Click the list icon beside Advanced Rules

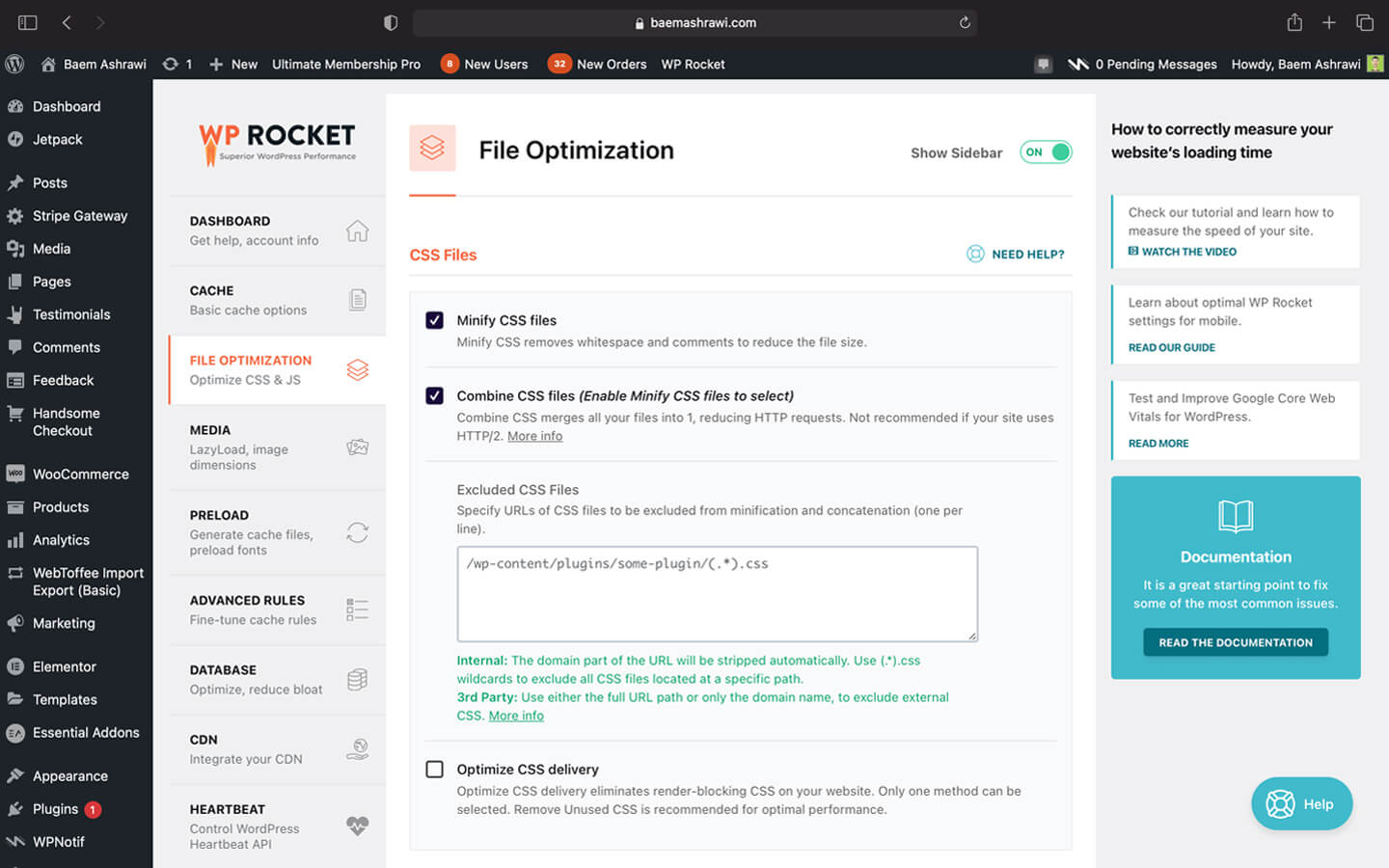pos(358,610)
